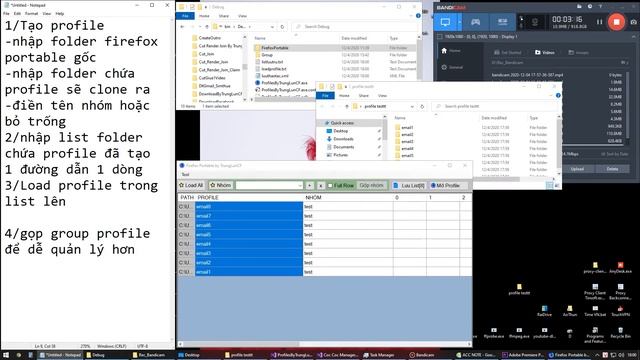Viewport: 640px width, 360px height.
Task: Click PROFILE column header
Action: click(249, 198)
